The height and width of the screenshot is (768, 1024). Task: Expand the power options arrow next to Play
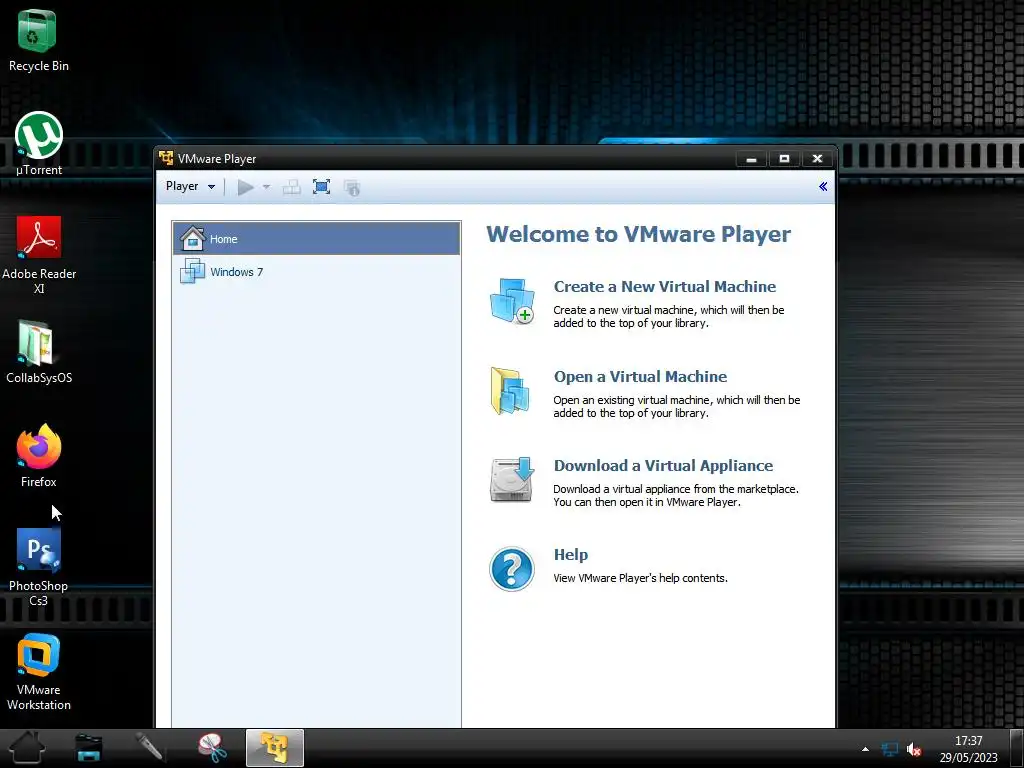(x=266, y=187)
